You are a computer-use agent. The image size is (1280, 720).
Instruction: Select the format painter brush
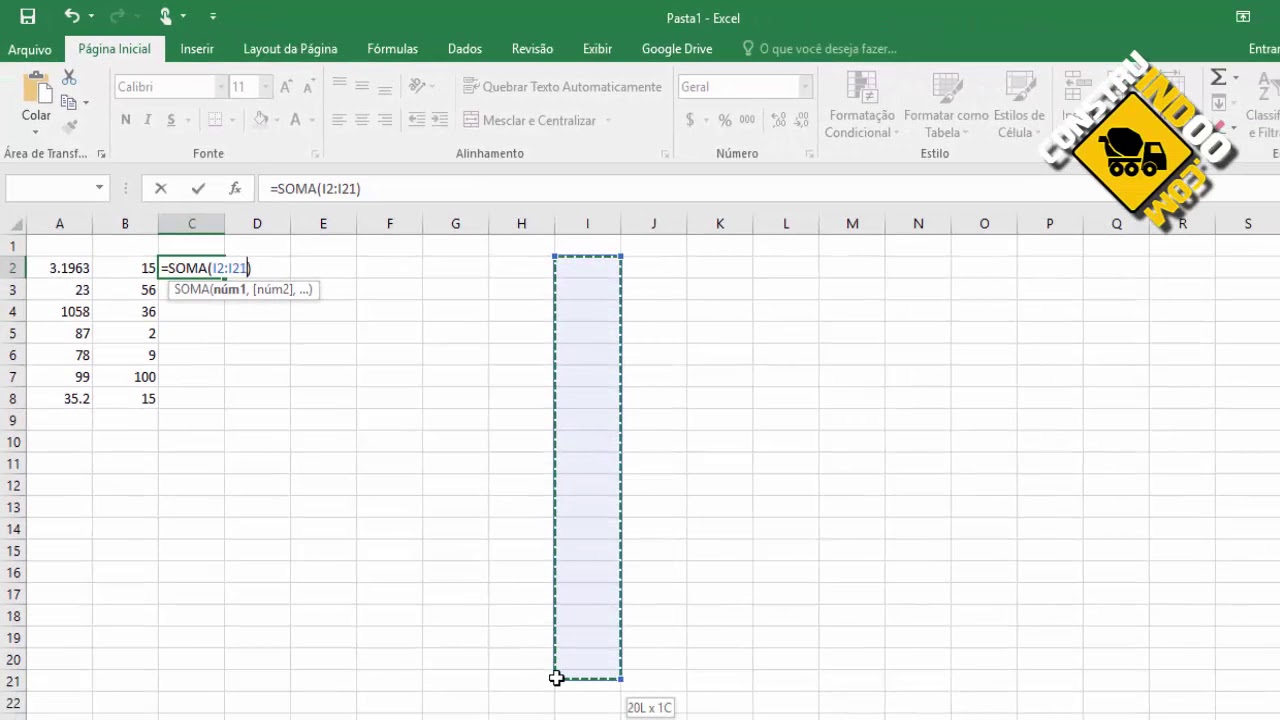point(69,126)
